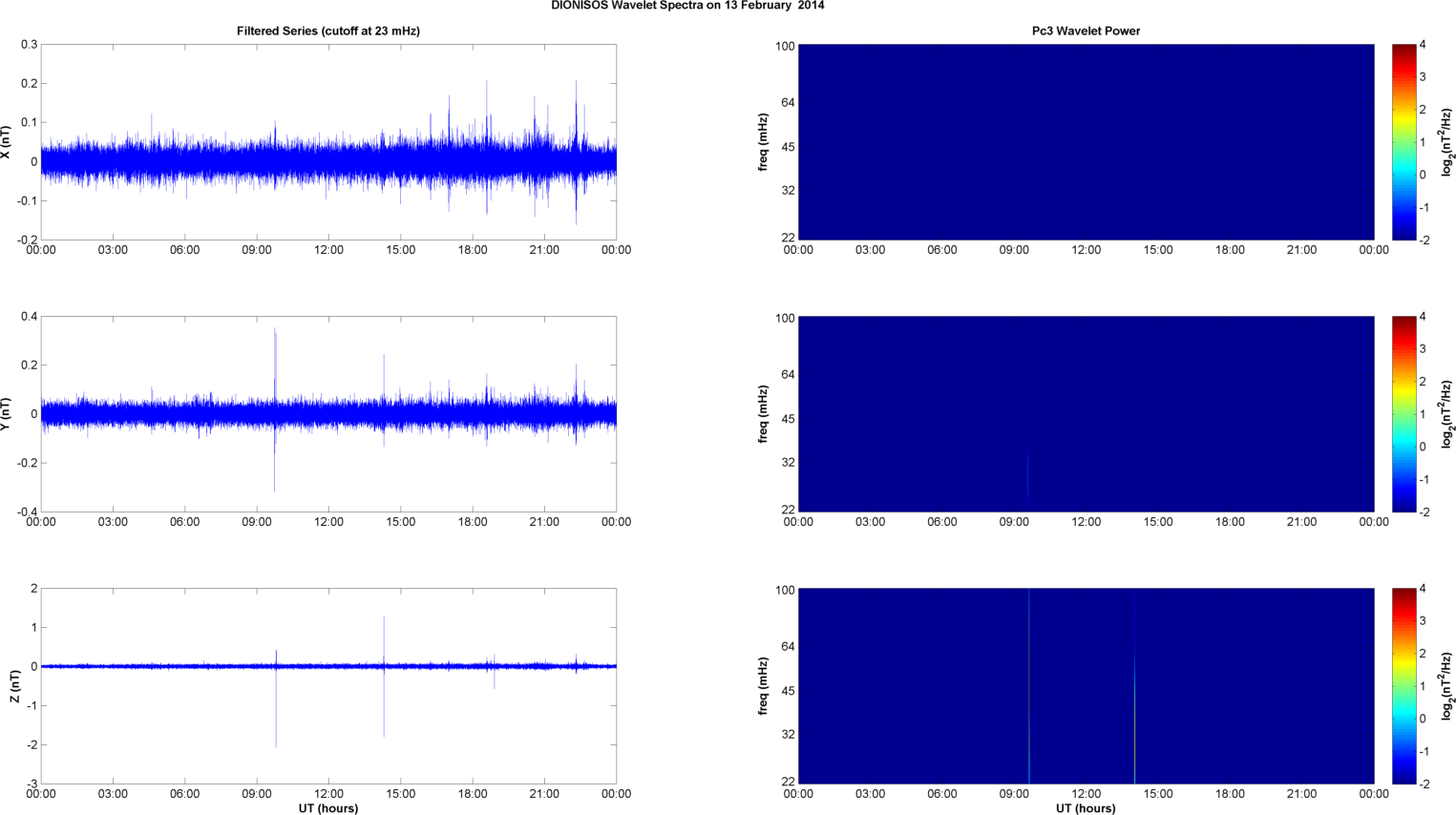Click the bottom wavelet plot's colorbar

pos(1403,686)
